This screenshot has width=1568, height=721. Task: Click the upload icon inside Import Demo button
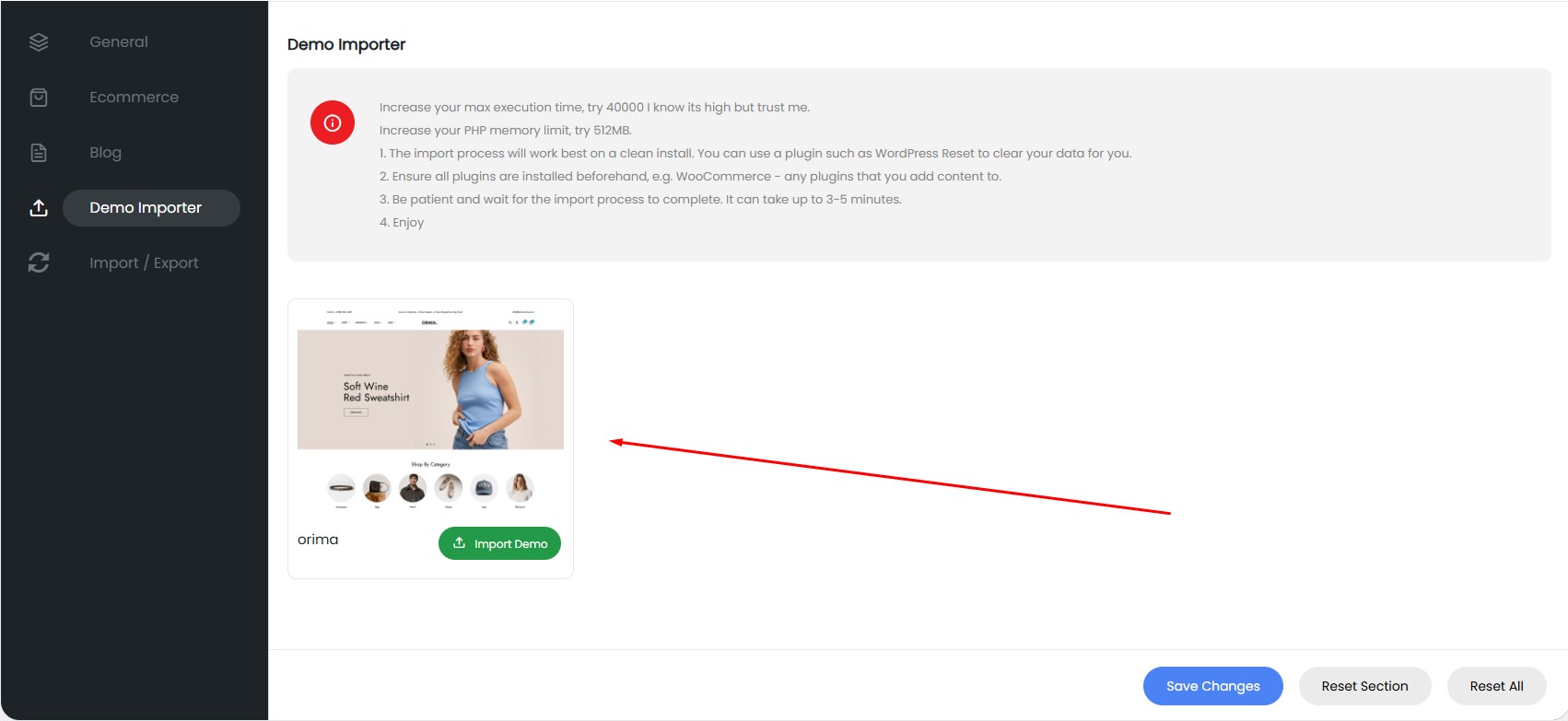(459, 543)
